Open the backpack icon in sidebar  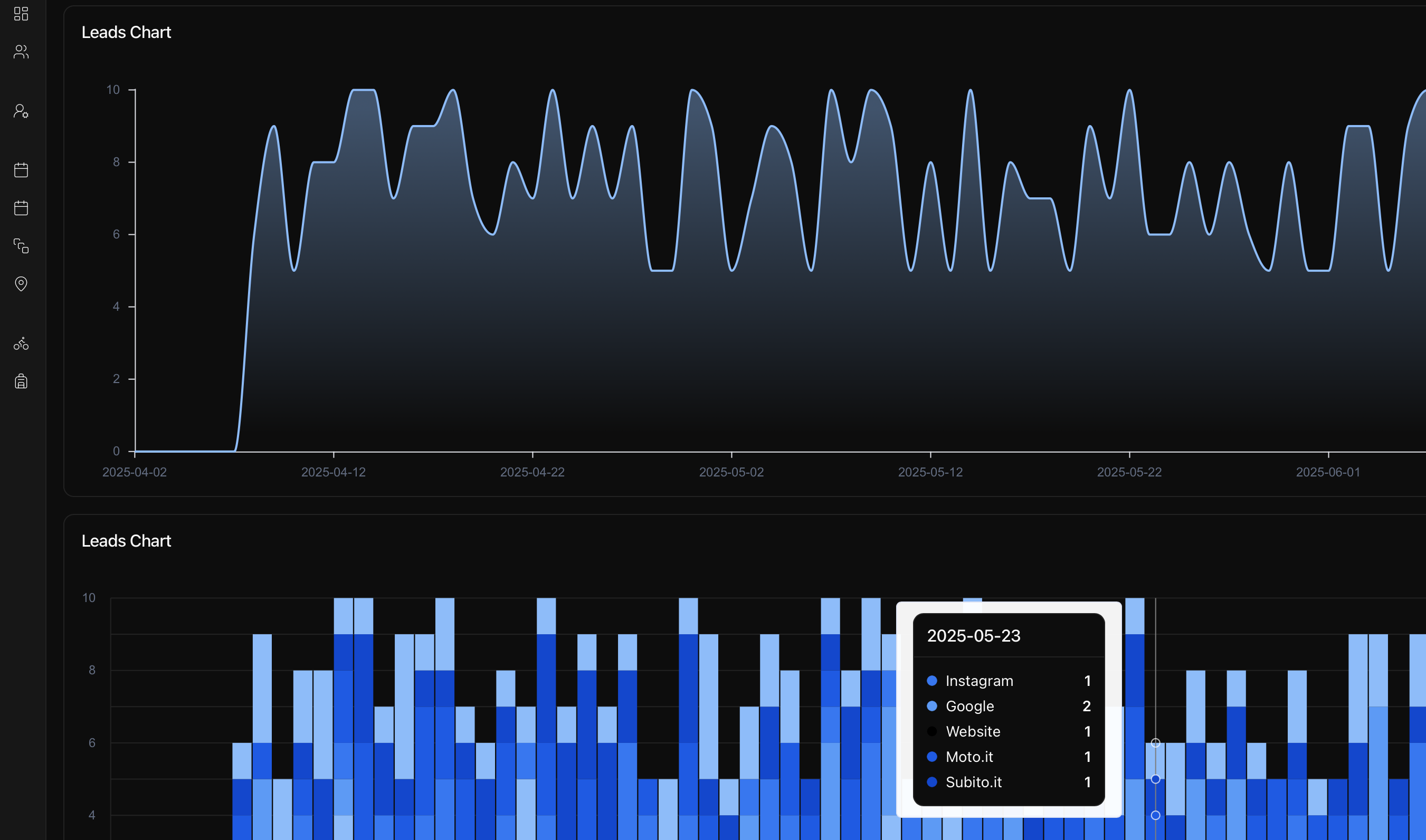click(x=21, y=381)
